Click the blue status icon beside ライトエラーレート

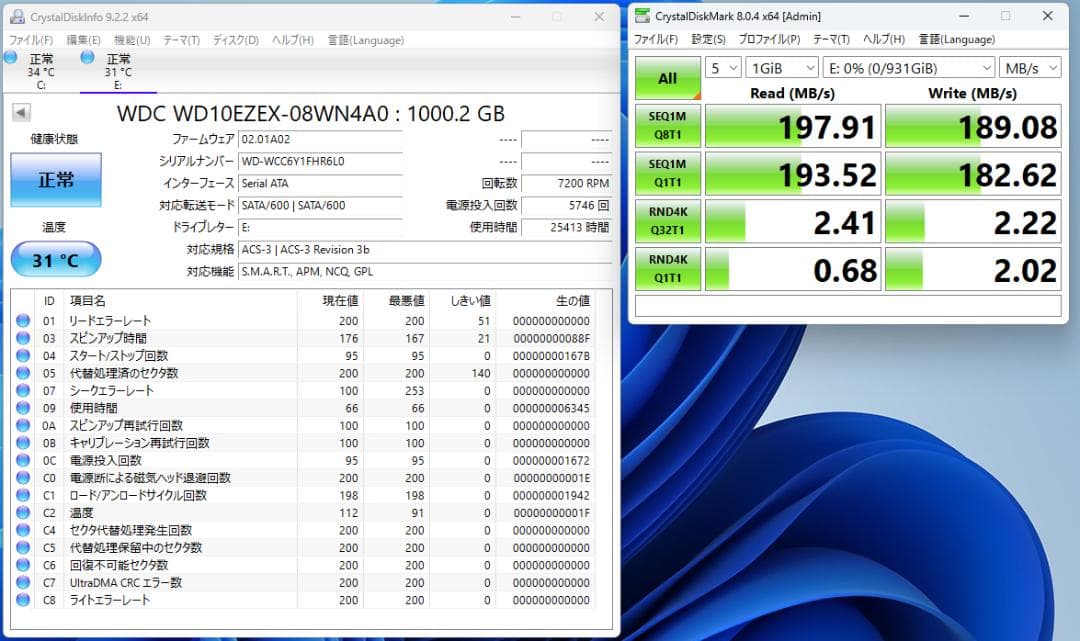pyautogui.click(x=21, y=599)
